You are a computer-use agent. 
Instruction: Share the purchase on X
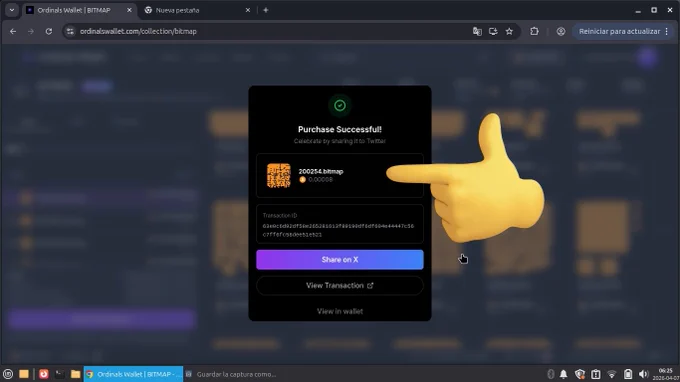[x=340, y=259]
